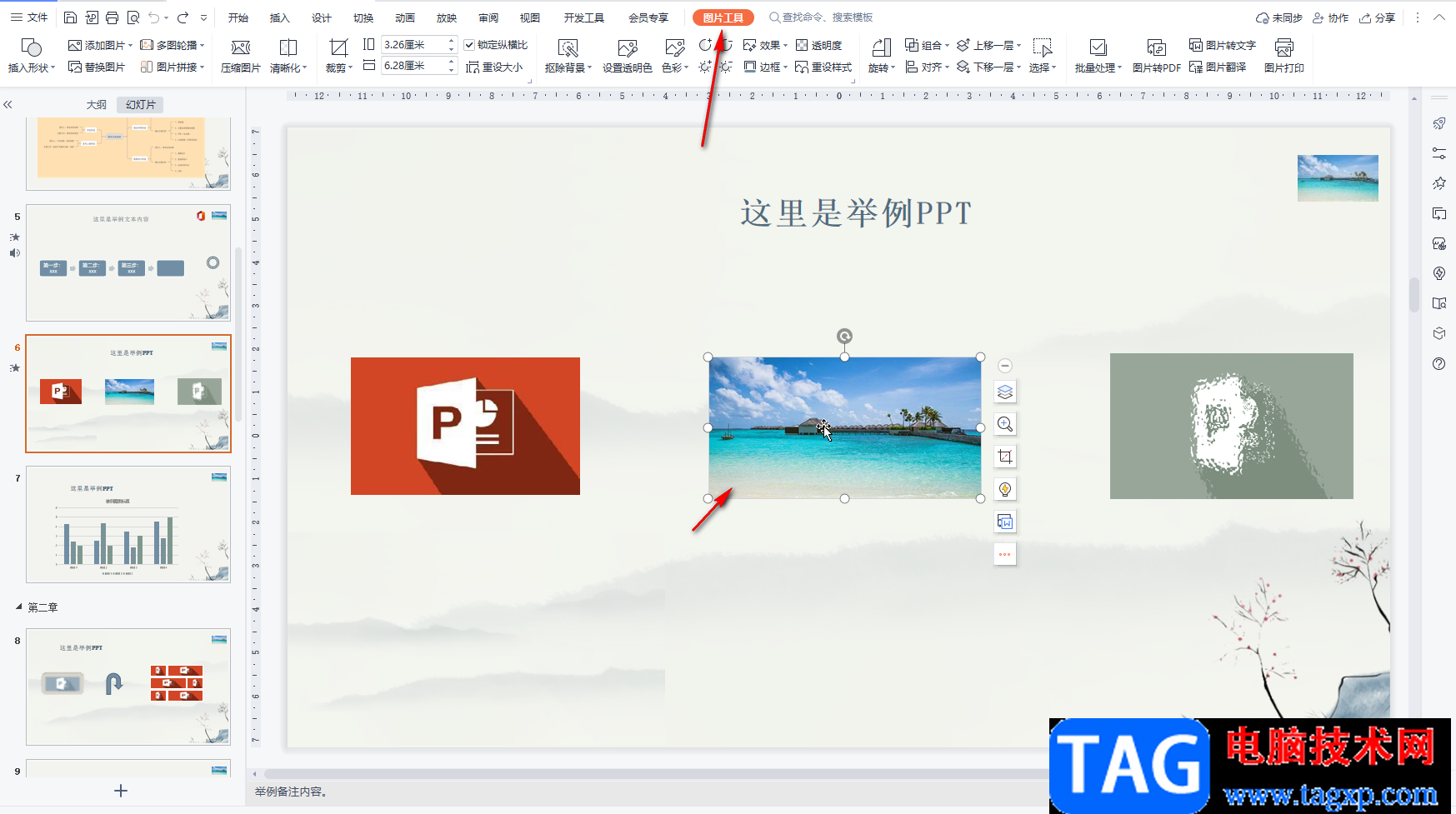Click Picture Print (图片打印)

pyautogui.click(x=1284, y=55)
